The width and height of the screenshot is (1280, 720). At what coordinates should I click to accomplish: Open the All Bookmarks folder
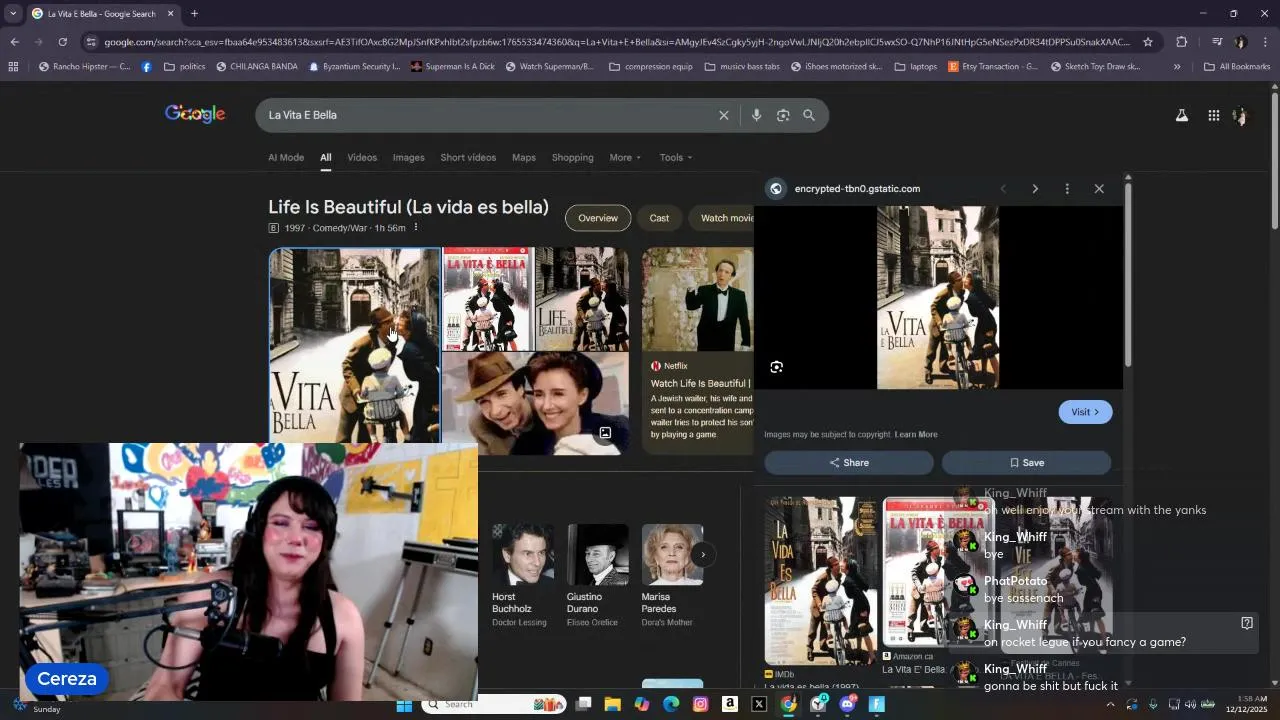[1237, 67]
